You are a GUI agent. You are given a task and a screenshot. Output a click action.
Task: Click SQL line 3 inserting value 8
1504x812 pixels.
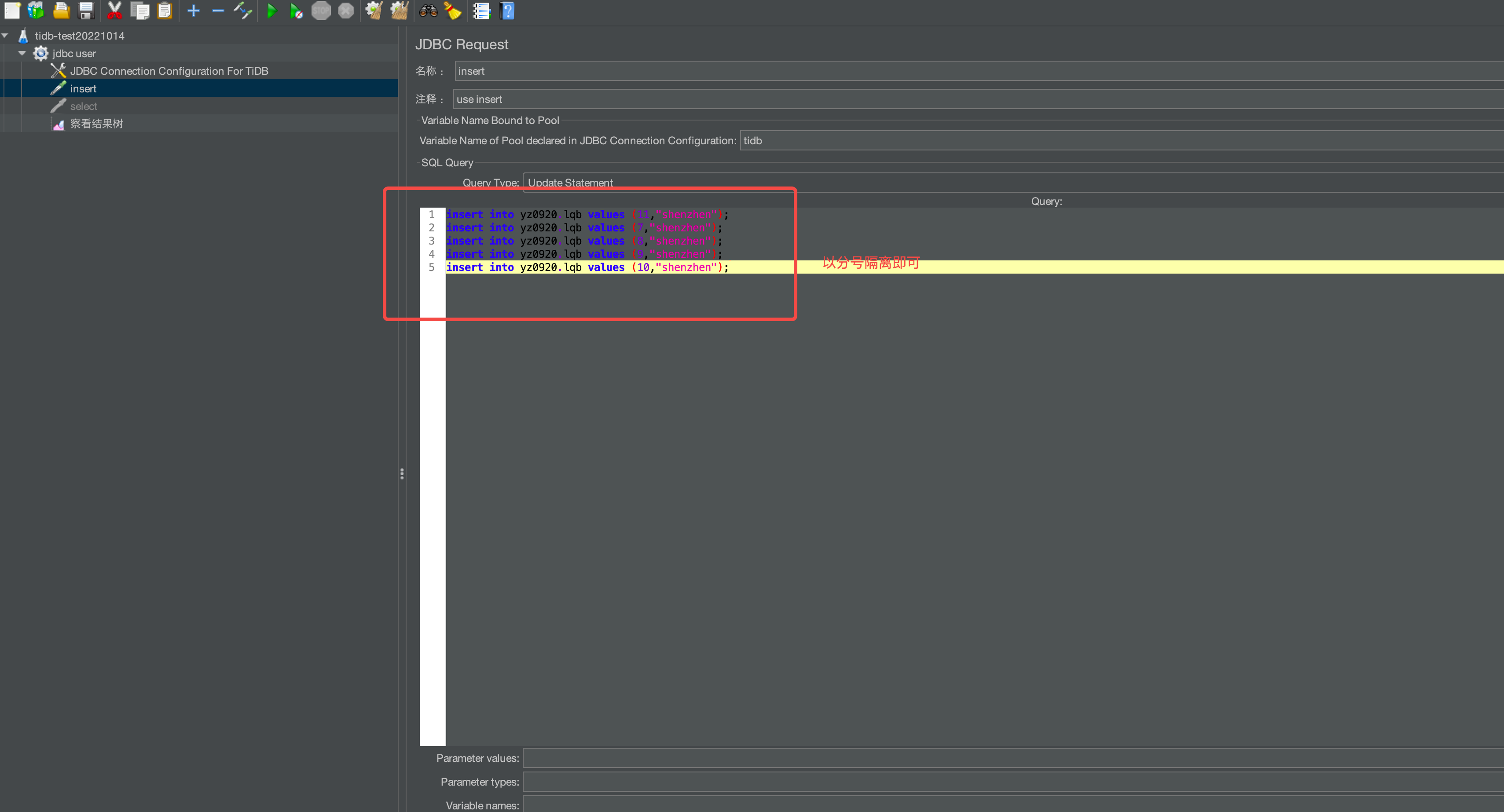click(x=584, y=241)
